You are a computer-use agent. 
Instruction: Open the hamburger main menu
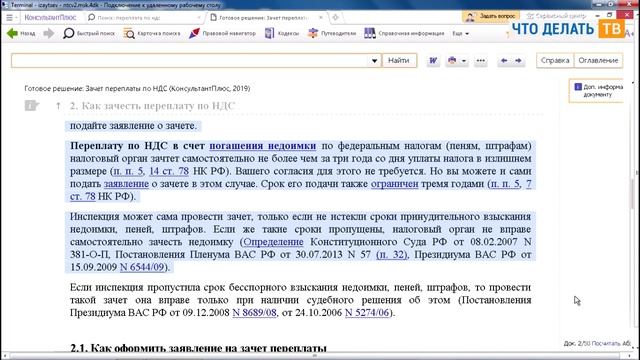pos(9,18)
